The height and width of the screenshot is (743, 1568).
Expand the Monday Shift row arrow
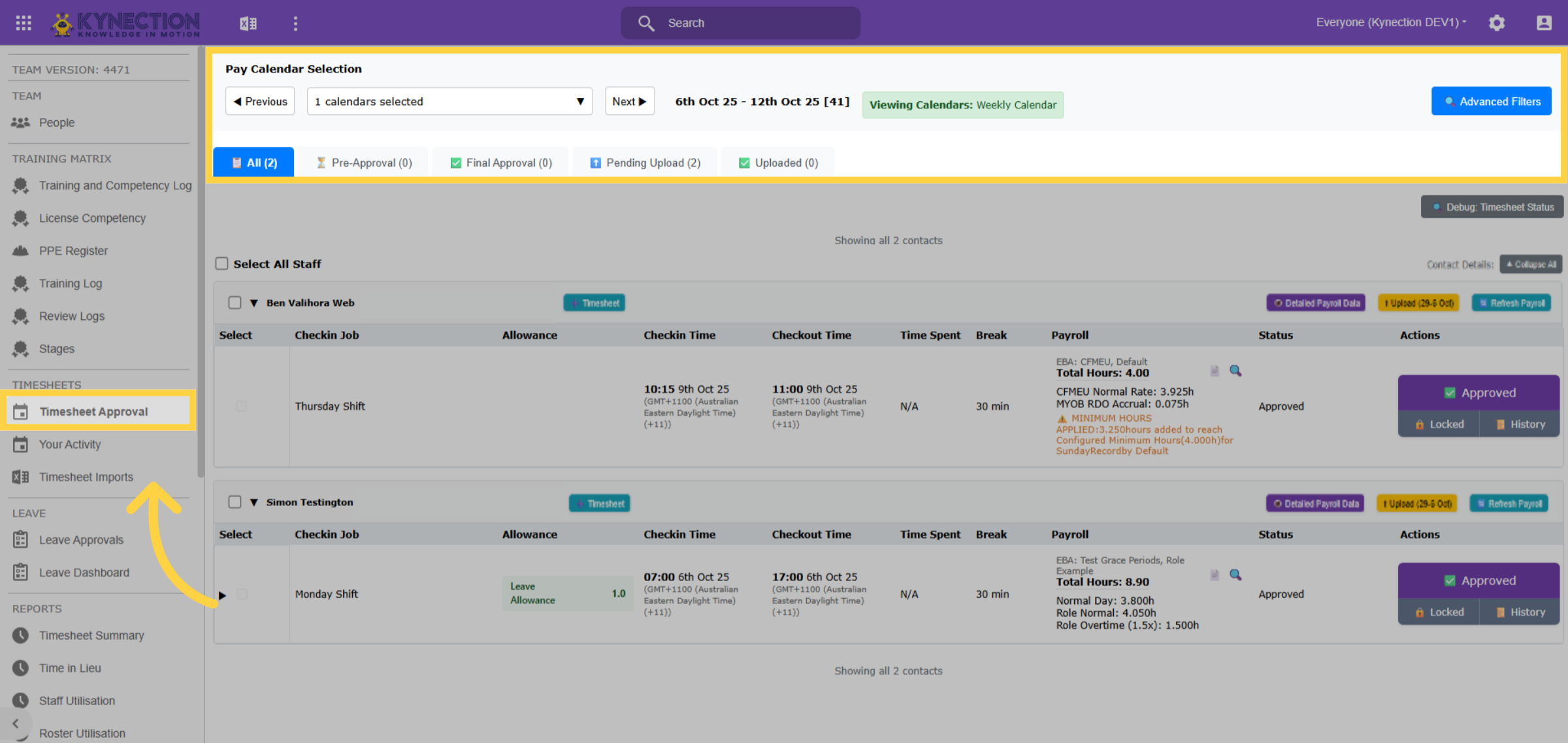[223, 595]
